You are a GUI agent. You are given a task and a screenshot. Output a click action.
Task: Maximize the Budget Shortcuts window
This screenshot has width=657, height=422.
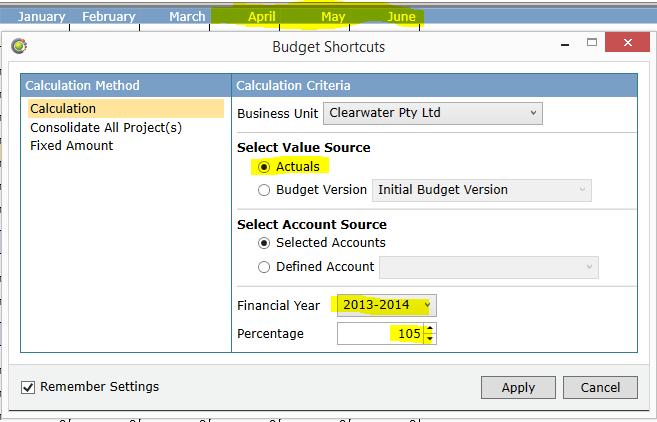tap(592, 42)
